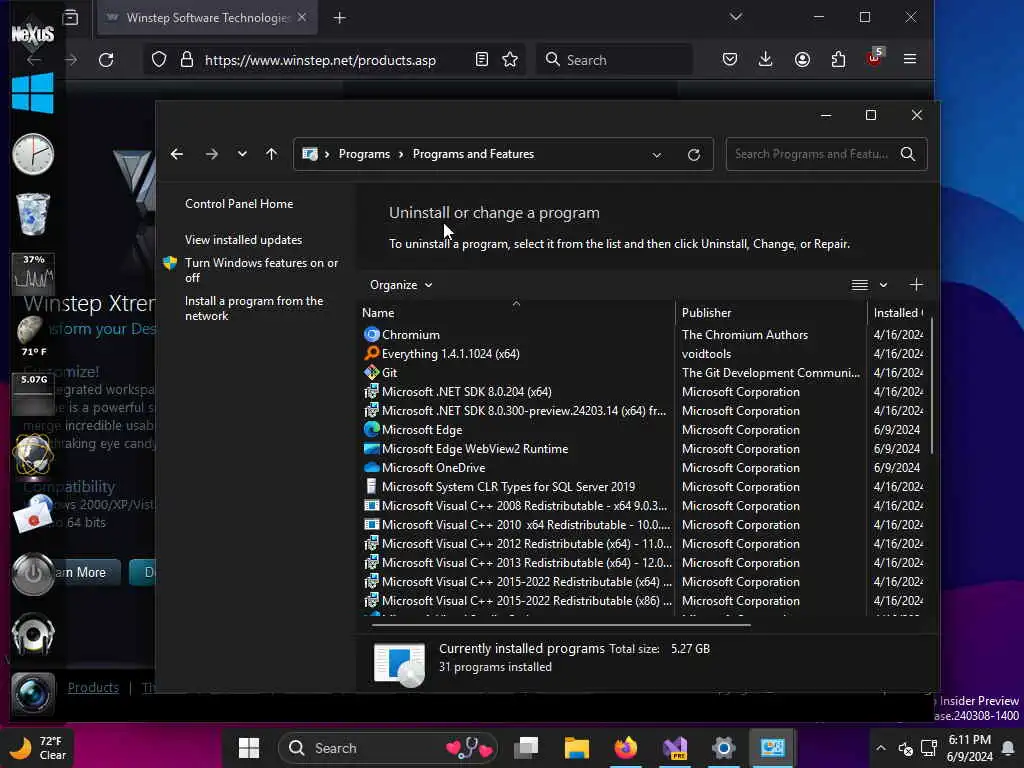Sort list by Installed On column header
Viewport: 1024px width, 768px height.
point(898,313)
